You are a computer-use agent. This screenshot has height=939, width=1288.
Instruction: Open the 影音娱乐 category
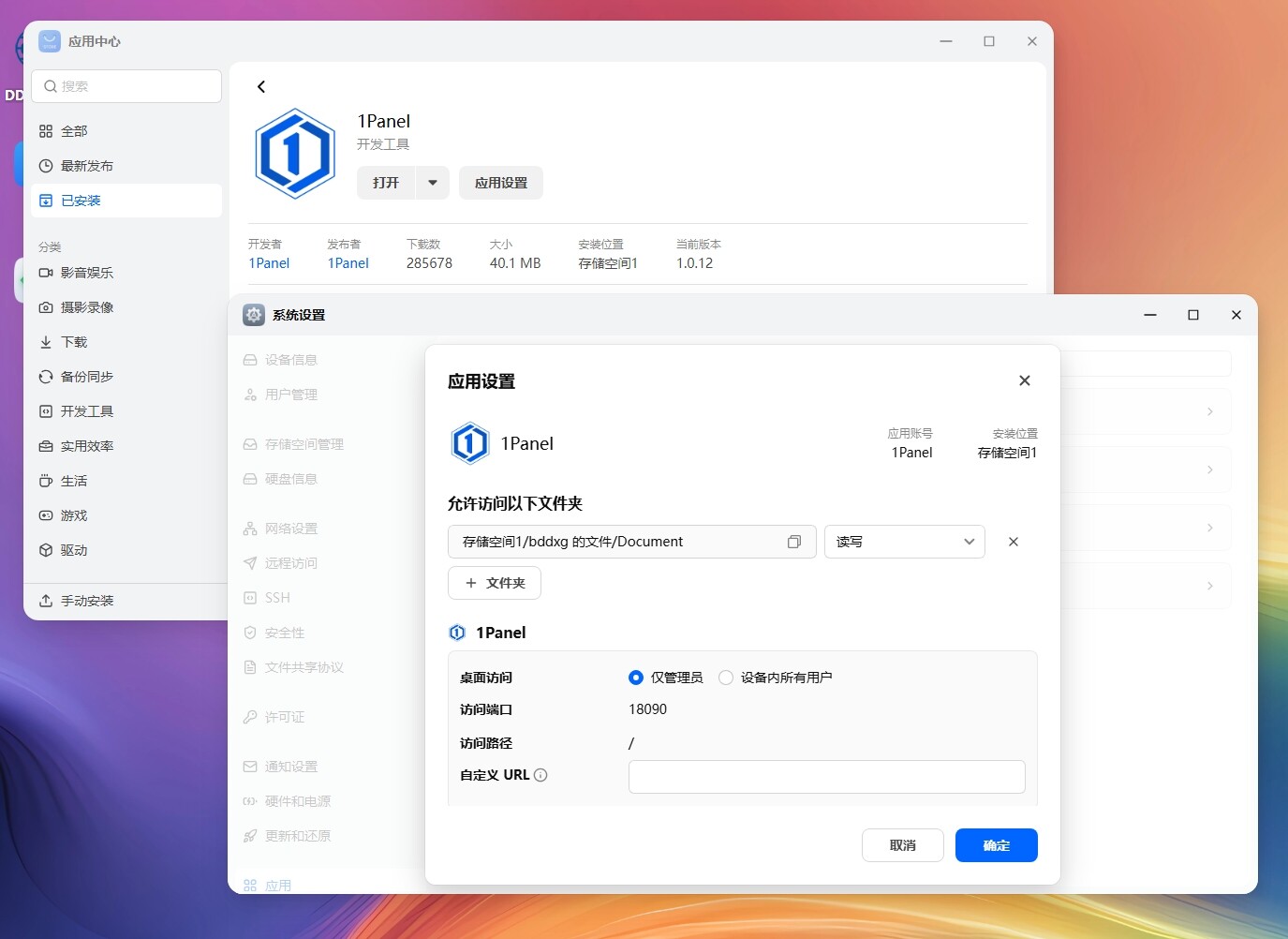(x=86, y=273)
